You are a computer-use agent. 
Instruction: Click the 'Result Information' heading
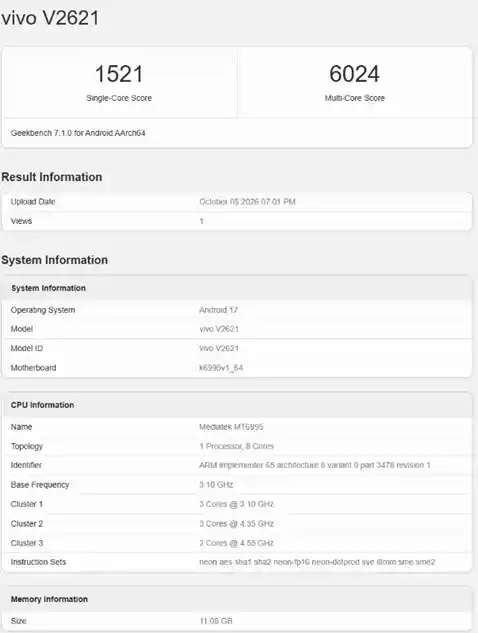52,177
